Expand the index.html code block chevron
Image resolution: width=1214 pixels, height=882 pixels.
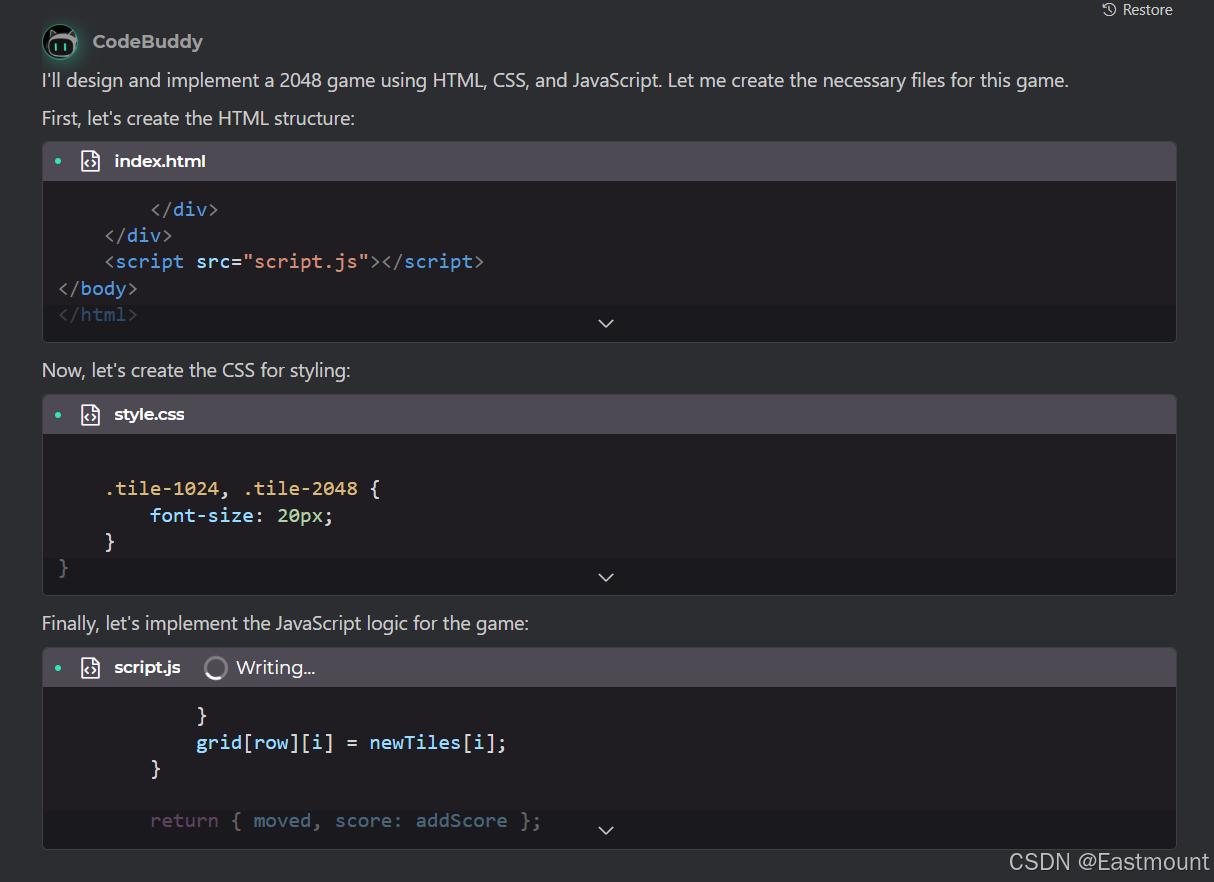(605, 323)
